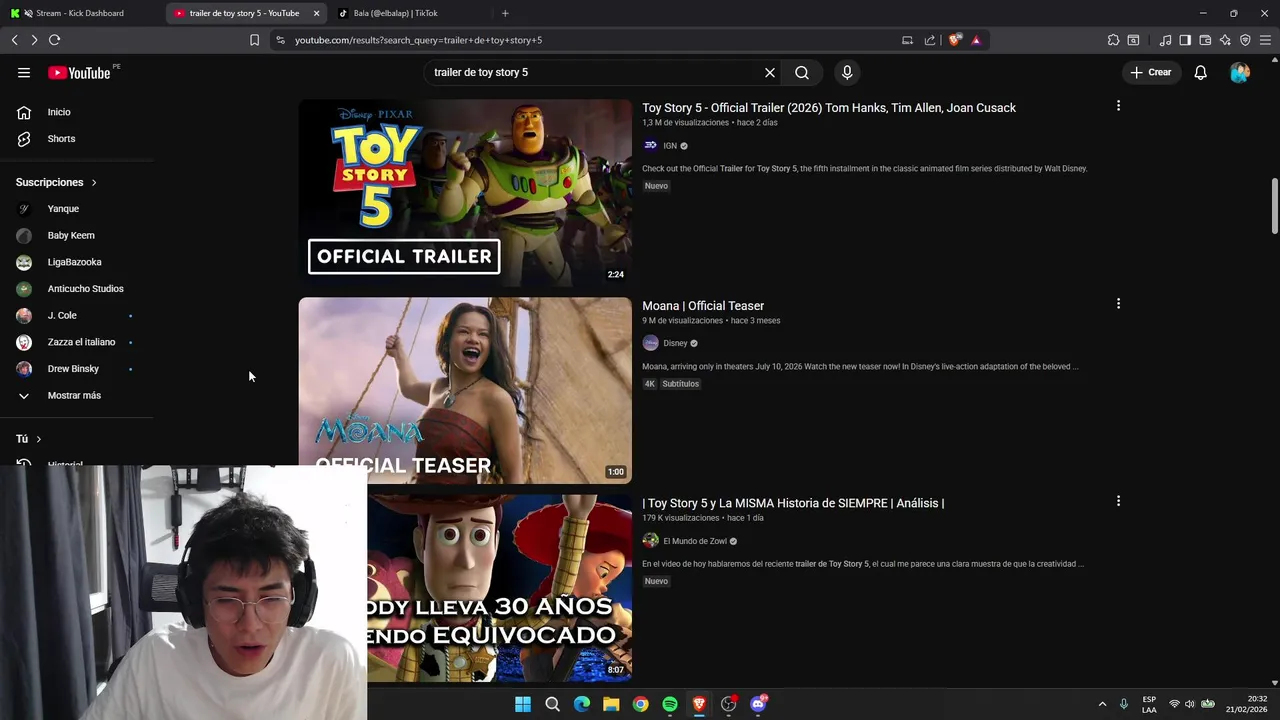Launch Spotify from taskbar
This screenshot has height=720, width=1280.
pos(670,704)
